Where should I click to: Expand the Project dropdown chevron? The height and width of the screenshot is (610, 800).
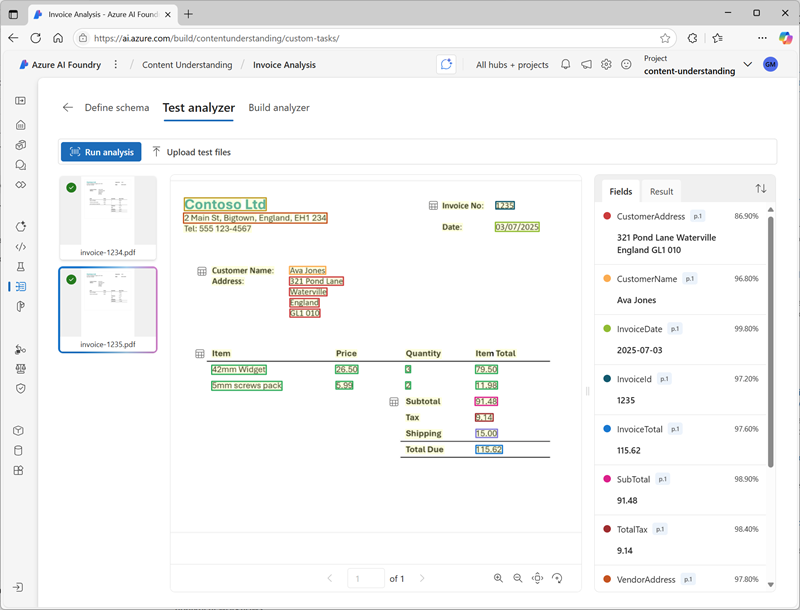click(747, 64)
